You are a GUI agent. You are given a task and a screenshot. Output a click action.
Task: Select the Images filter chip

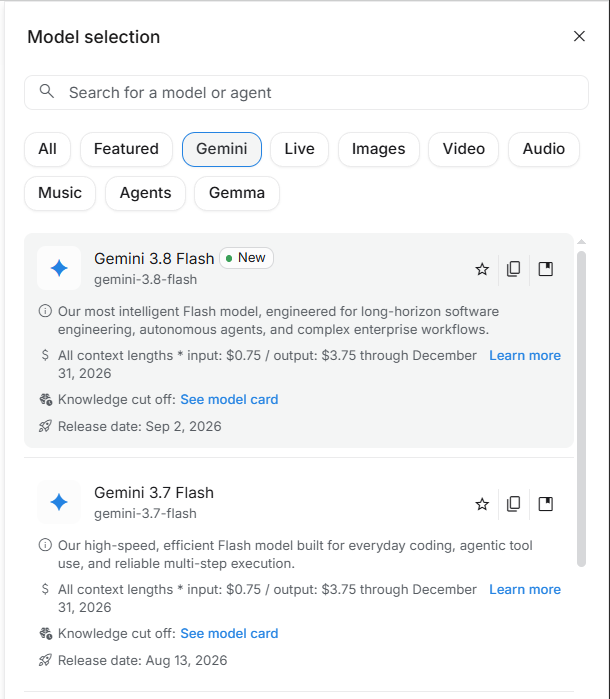click(379, 149)
